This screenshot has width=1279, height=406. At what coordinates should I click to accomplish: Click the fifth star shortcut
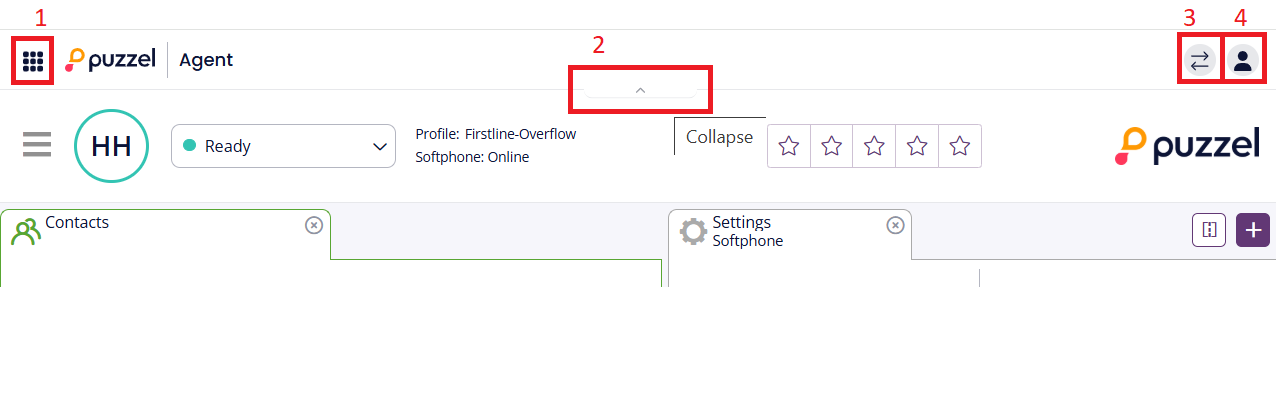click(x=960, y=146)
